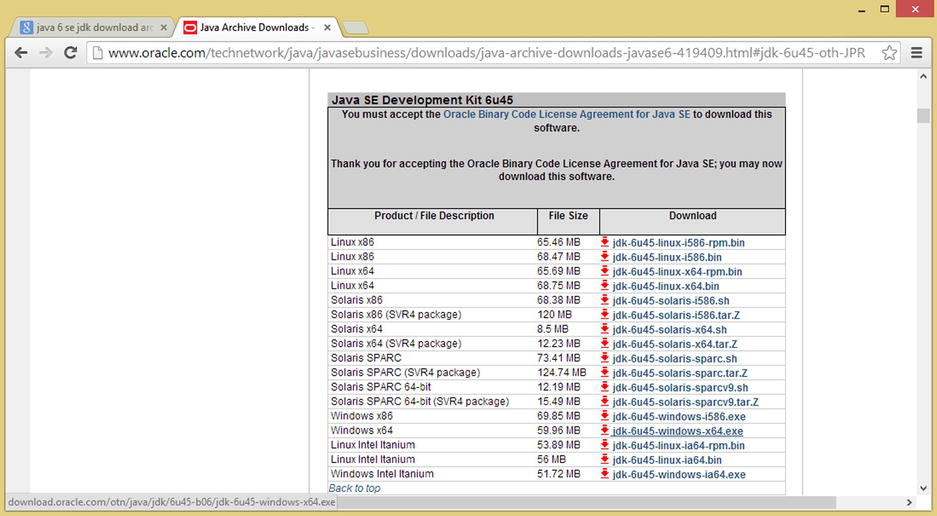Close the 'java 6 se jdk download' tab
Screen dimensions: 937x516
click(x=164, y=28)
